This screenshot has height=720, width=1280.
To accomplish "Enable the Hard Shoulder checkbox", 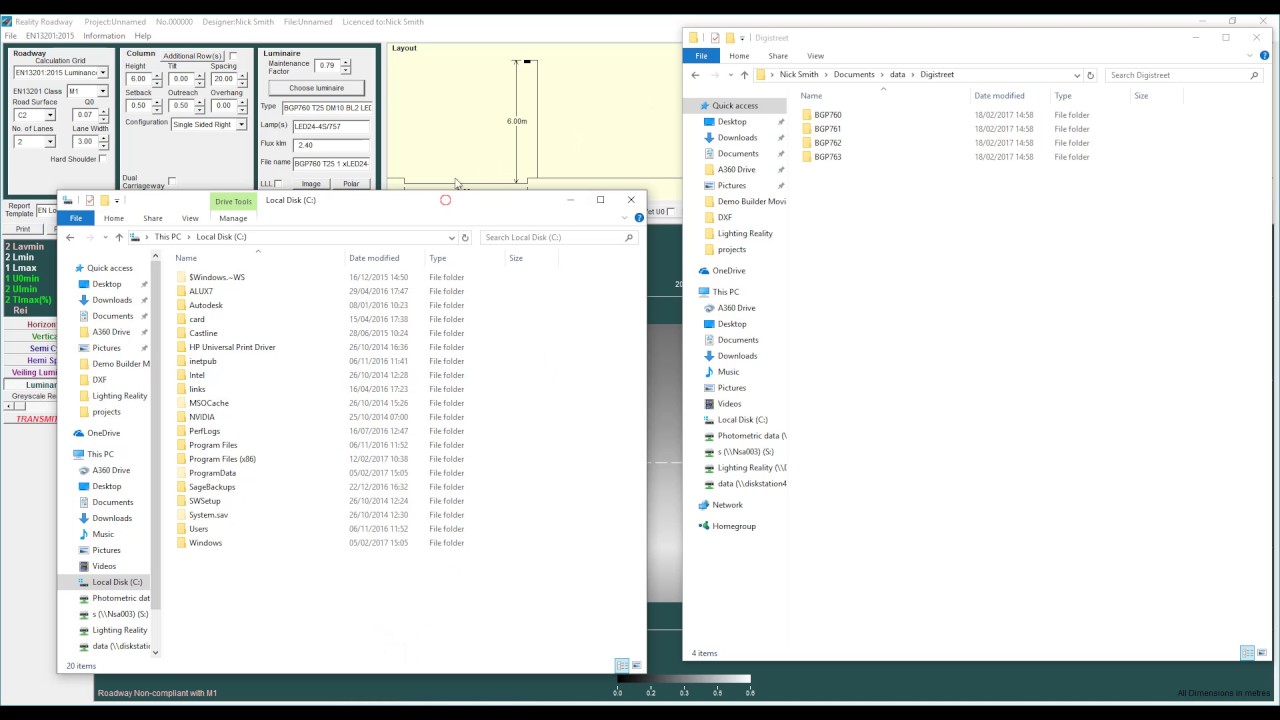I will [103, 159].
